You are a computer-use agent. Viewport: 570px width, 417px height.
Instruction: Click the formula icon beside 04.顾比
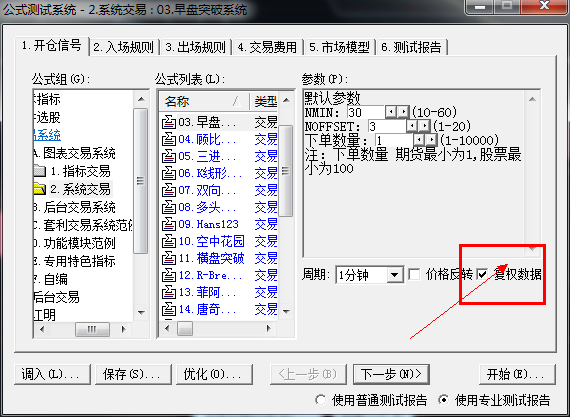point(169,139)
